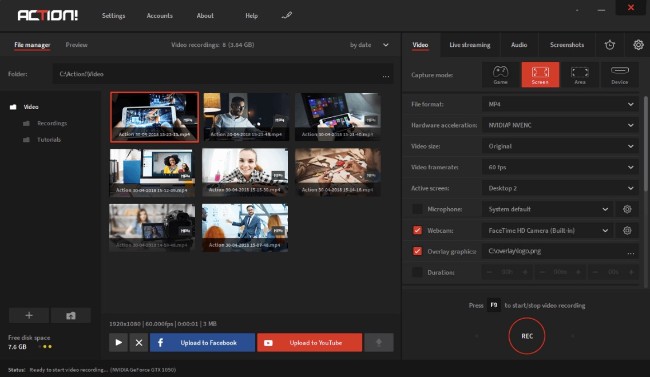This screenshot has height=377, width=650.
Task: Uncheck the Overlay graphics checkbox
Action: [417, 251]
